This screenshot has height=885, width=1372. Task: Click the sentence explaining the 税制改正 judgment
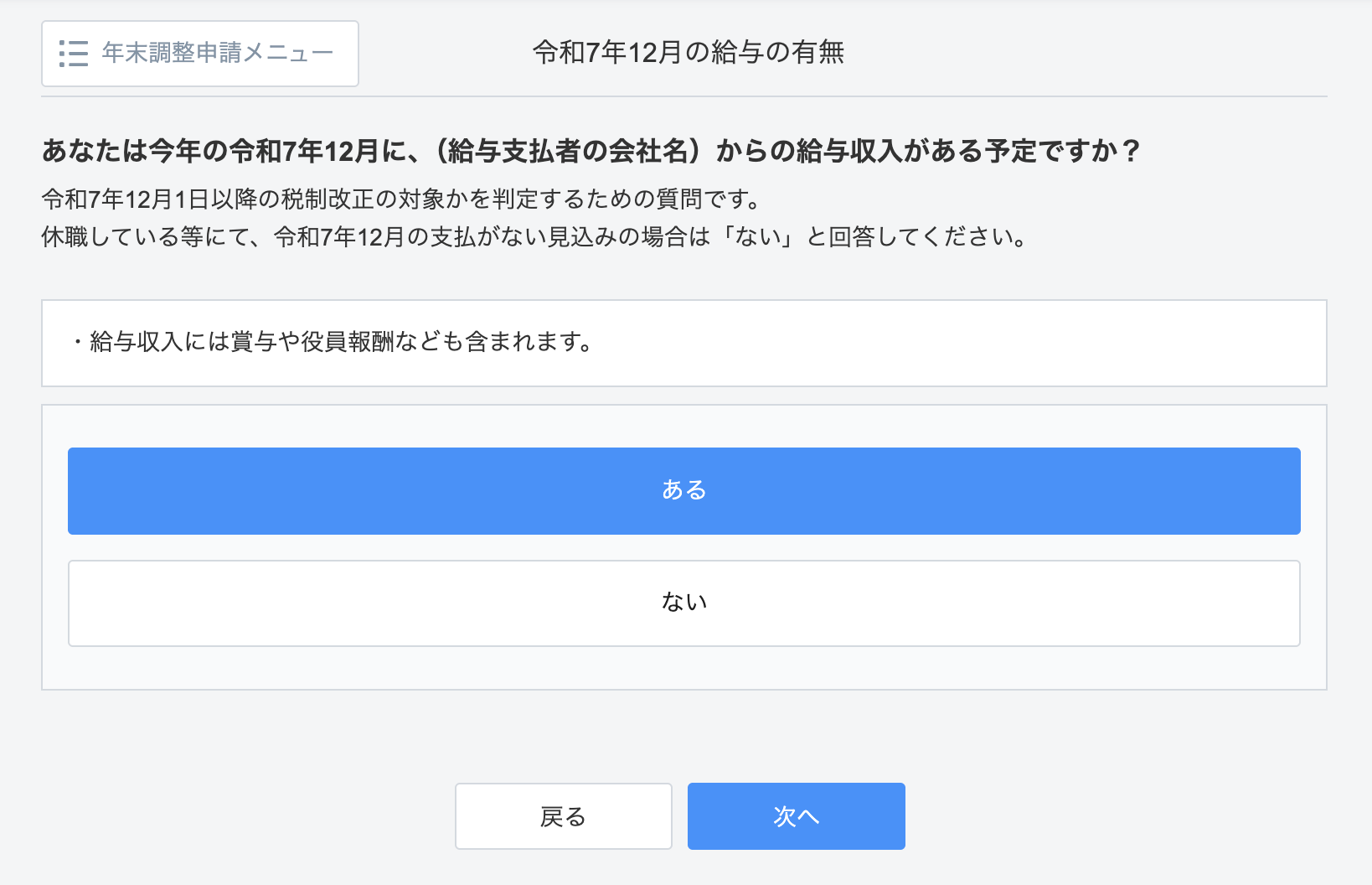402,199
